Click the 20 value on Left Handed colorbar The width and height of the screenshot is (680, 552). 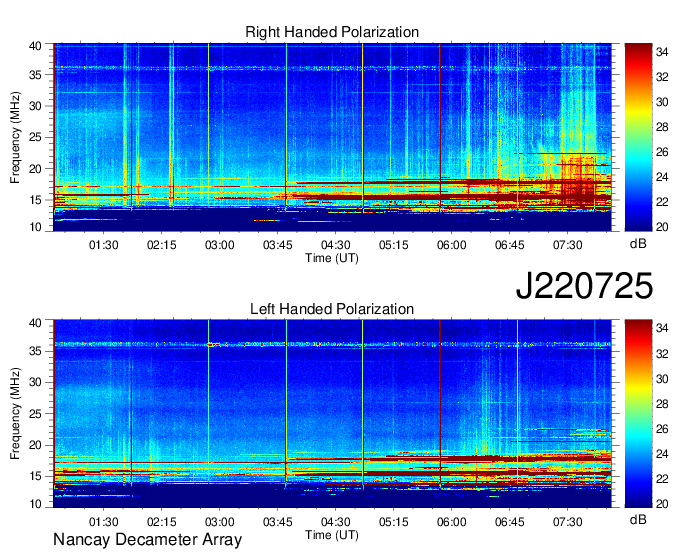(x=662, y=504)
